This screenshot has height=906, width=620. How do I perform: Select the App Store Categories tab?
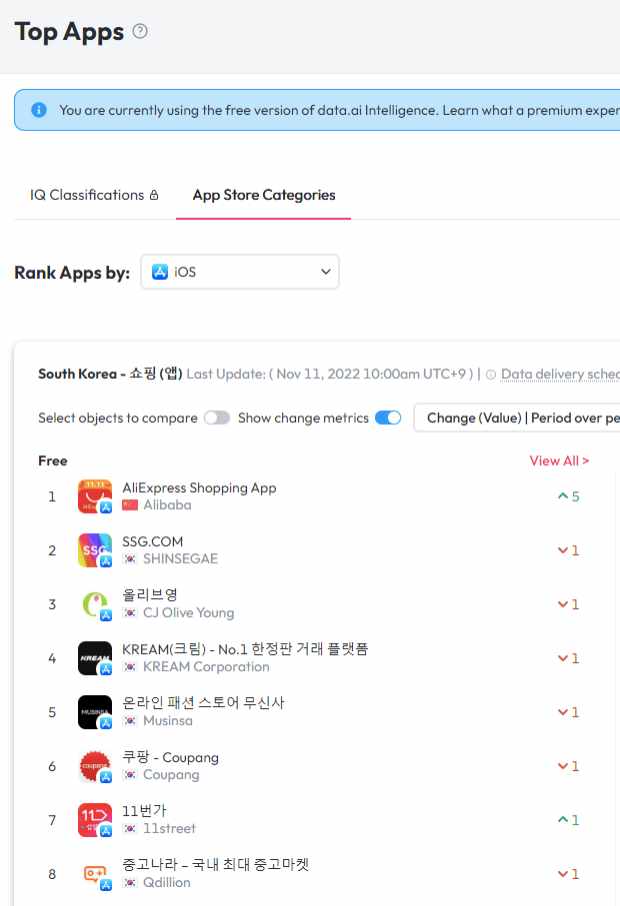264,195
